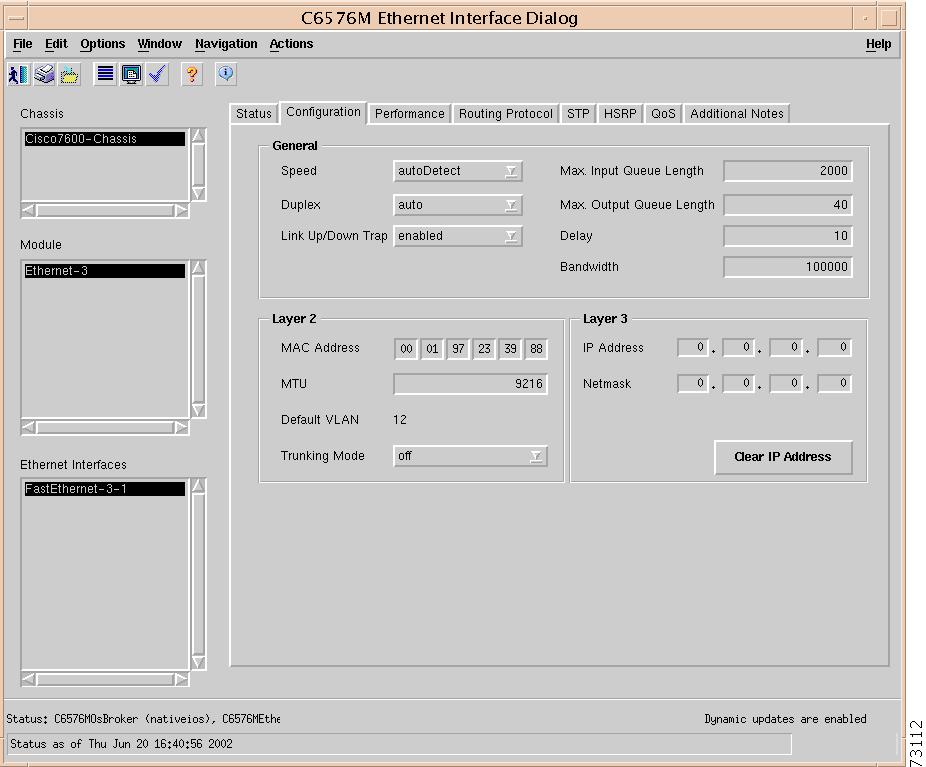Click the blue horizontal lines toolbar icon
The image size is (926, 767).
click(105, 74)
